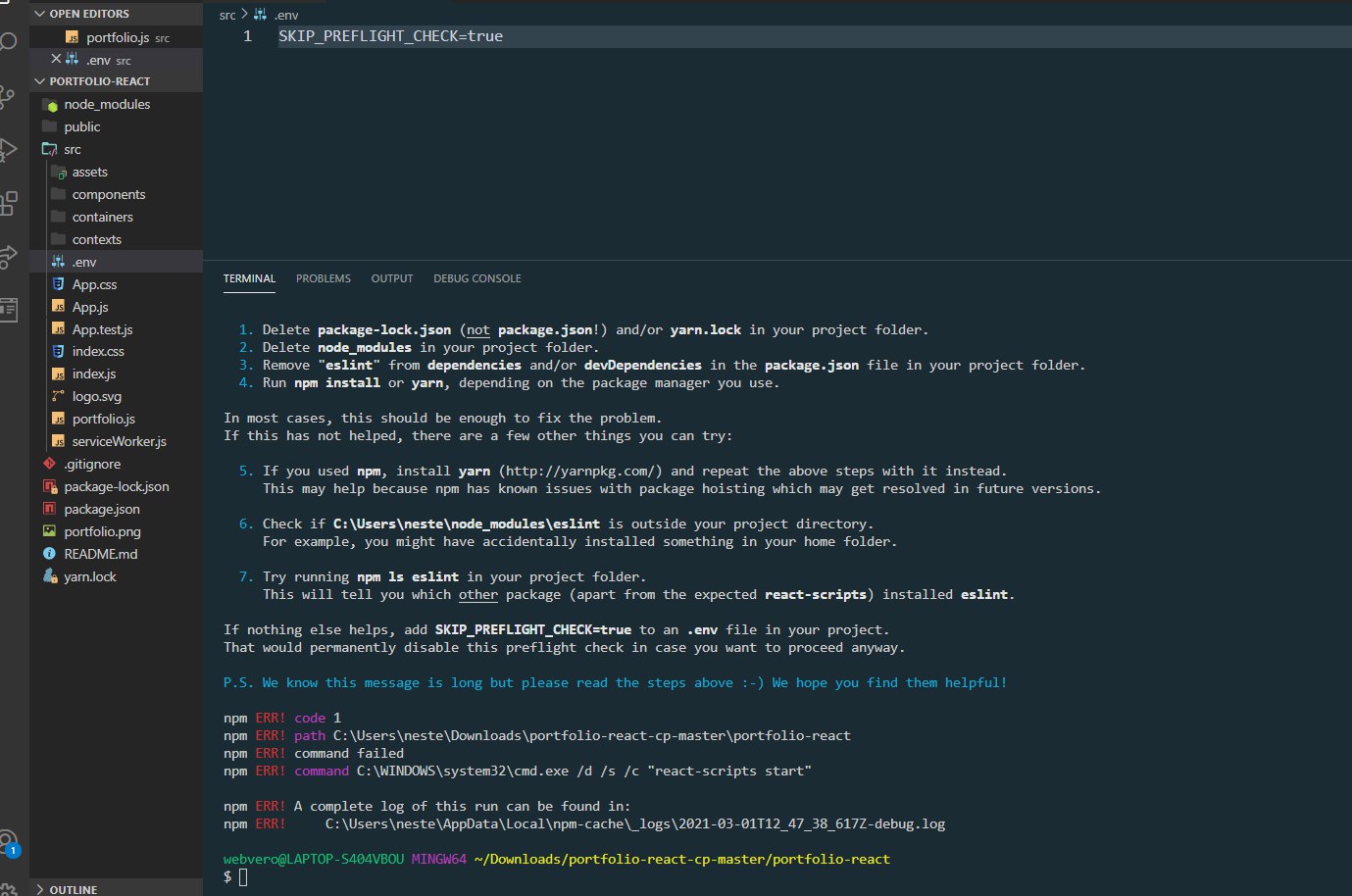Viewport: 1352px width, 896px height.
Task: Open serviceWorker.js in the explorer
Action: (116, 441)
